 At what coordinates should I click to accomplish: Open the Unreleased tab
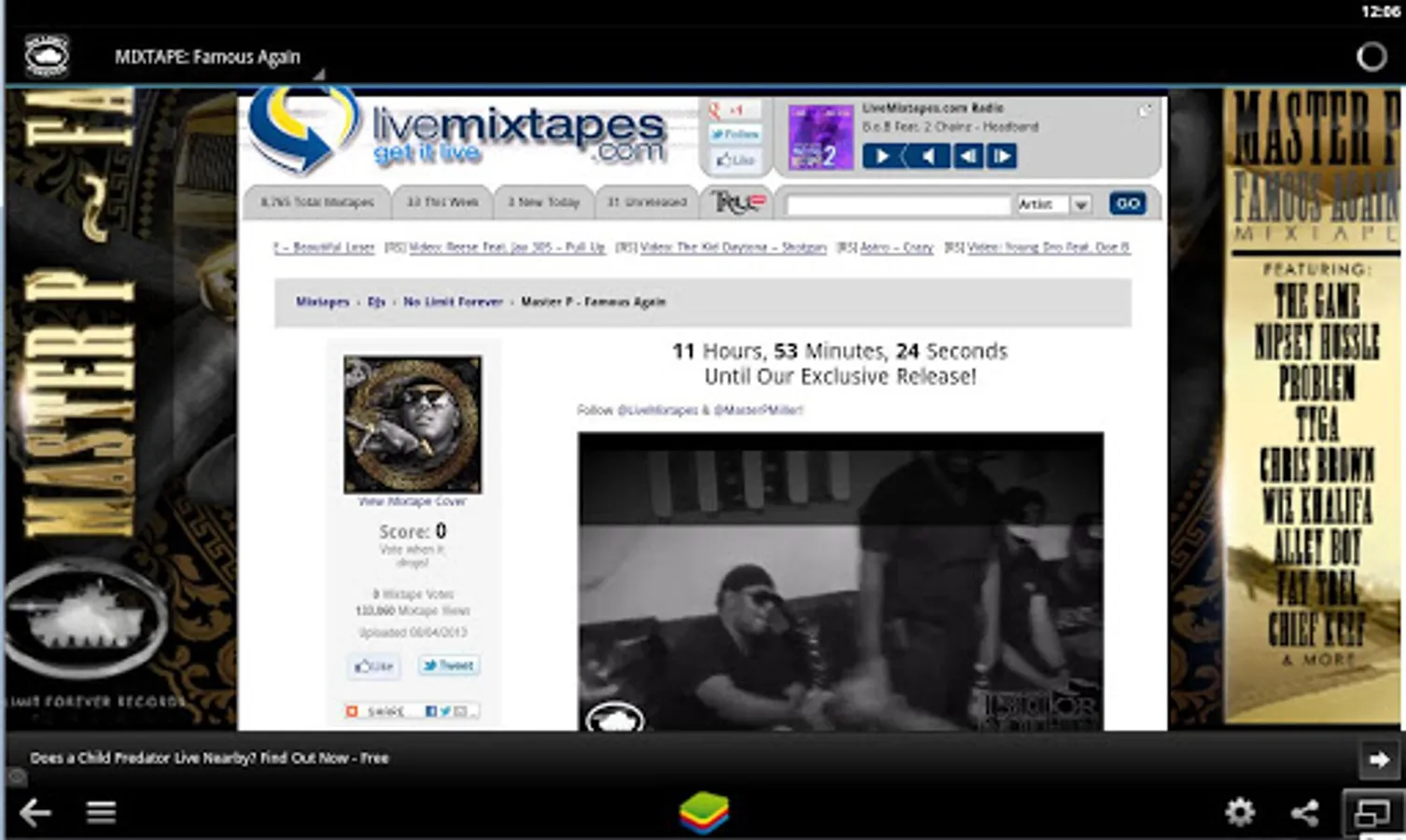(x=647, y=202)
